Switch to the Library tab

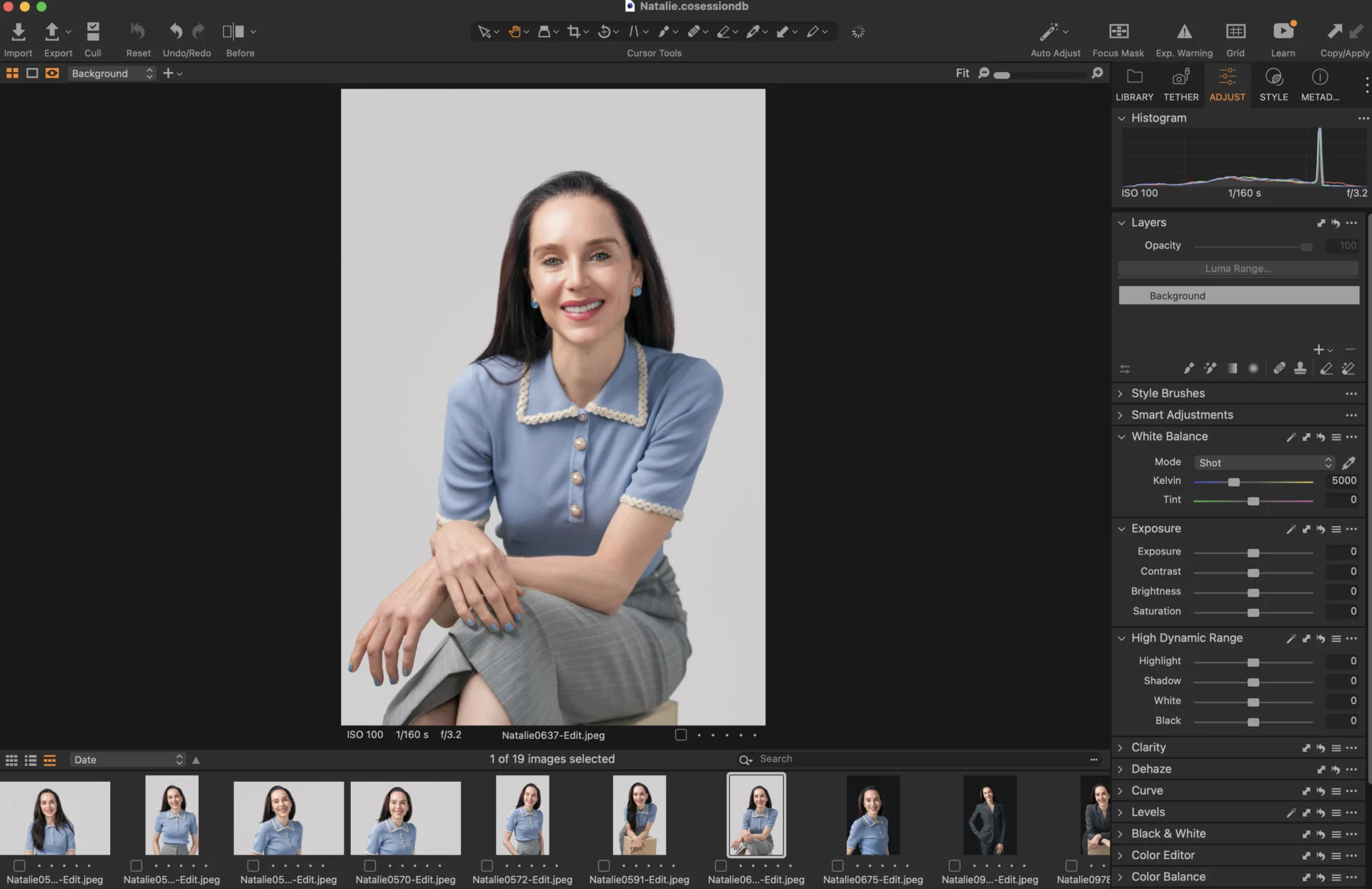click(1134, 84)
